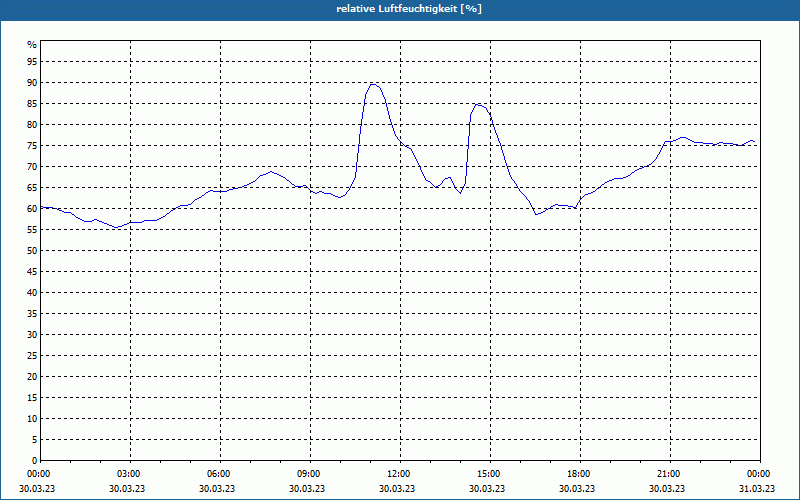Screen dimensions: 800x500
Task: Select the y-axis value "55"
Action: coord(32,230)
